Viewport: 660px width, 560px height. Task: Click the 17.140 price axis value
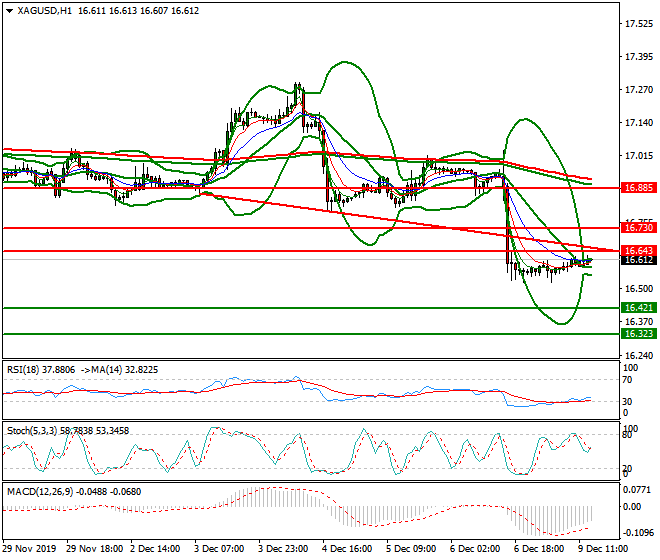pos(639,123)
